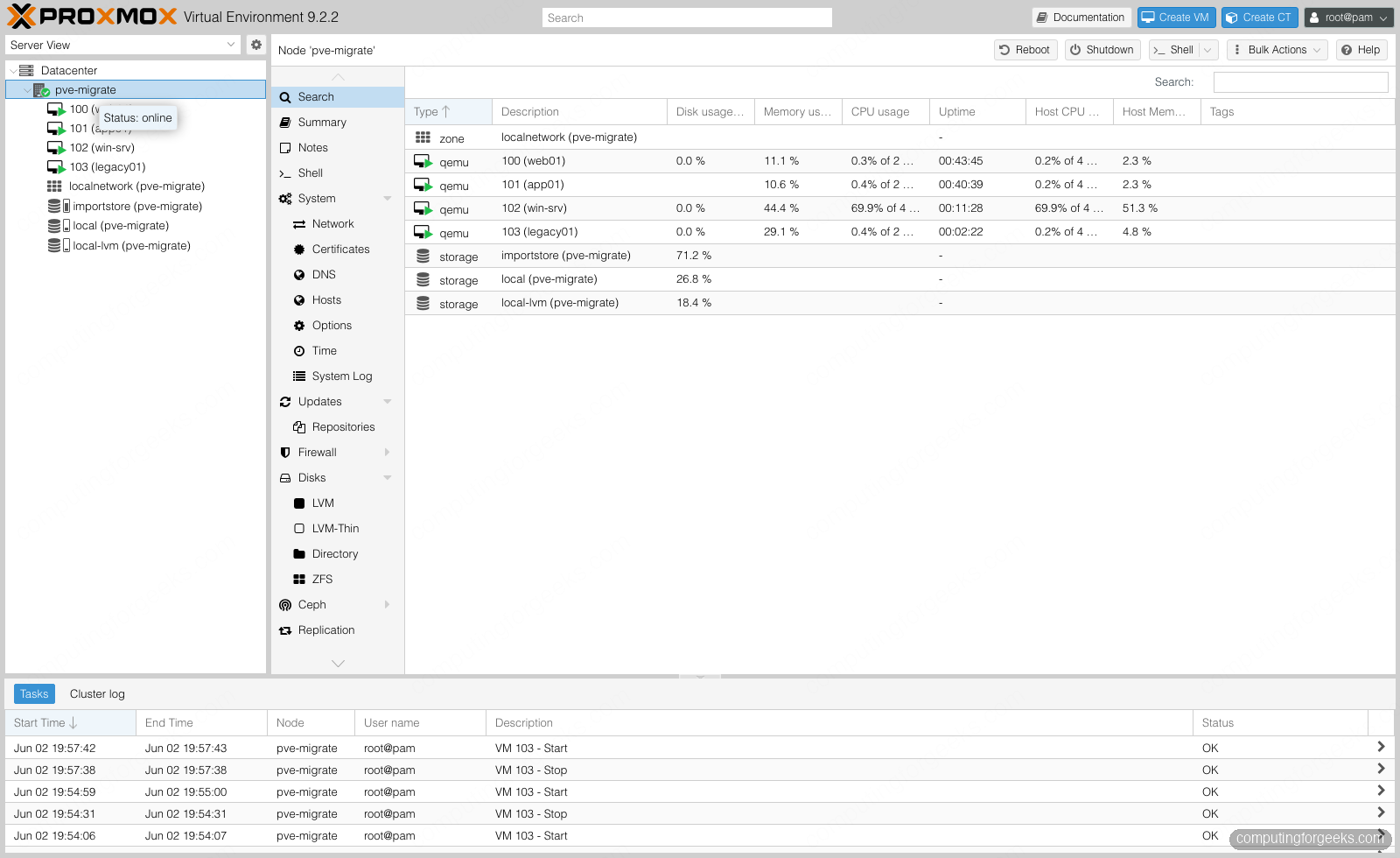Click the Replication icon
Screen dimensions: 1400x858
pyautogui.click(x=285, y=630)
